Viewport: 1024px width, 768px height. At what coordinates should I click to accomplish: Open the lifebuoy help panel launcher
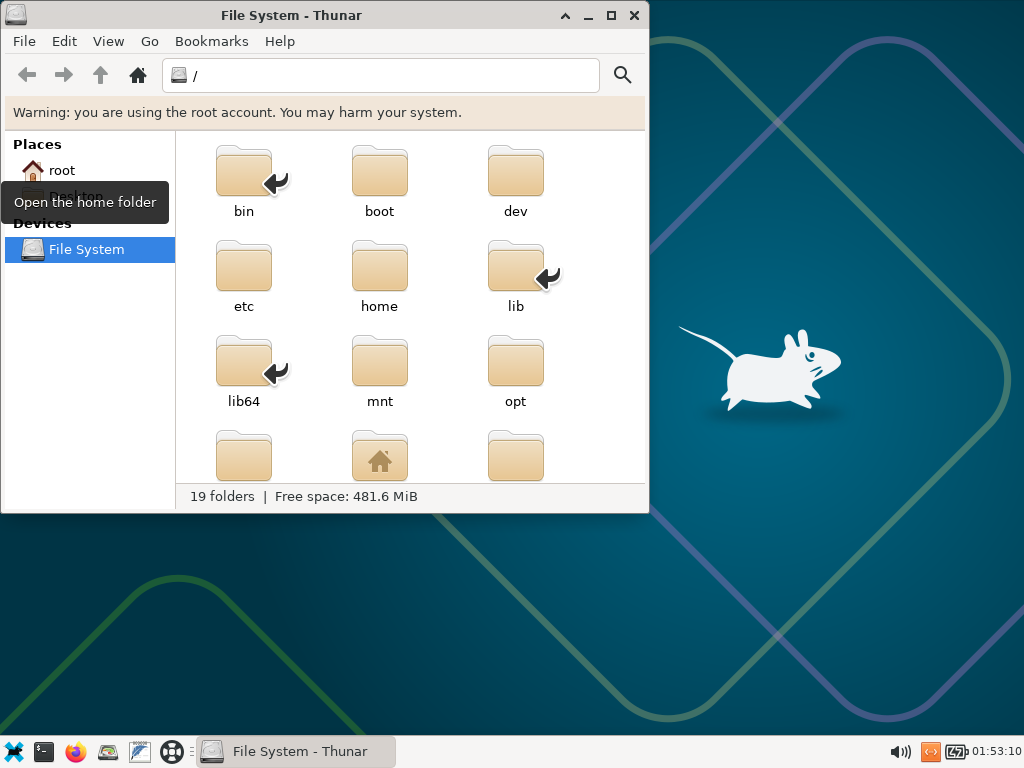172,752
